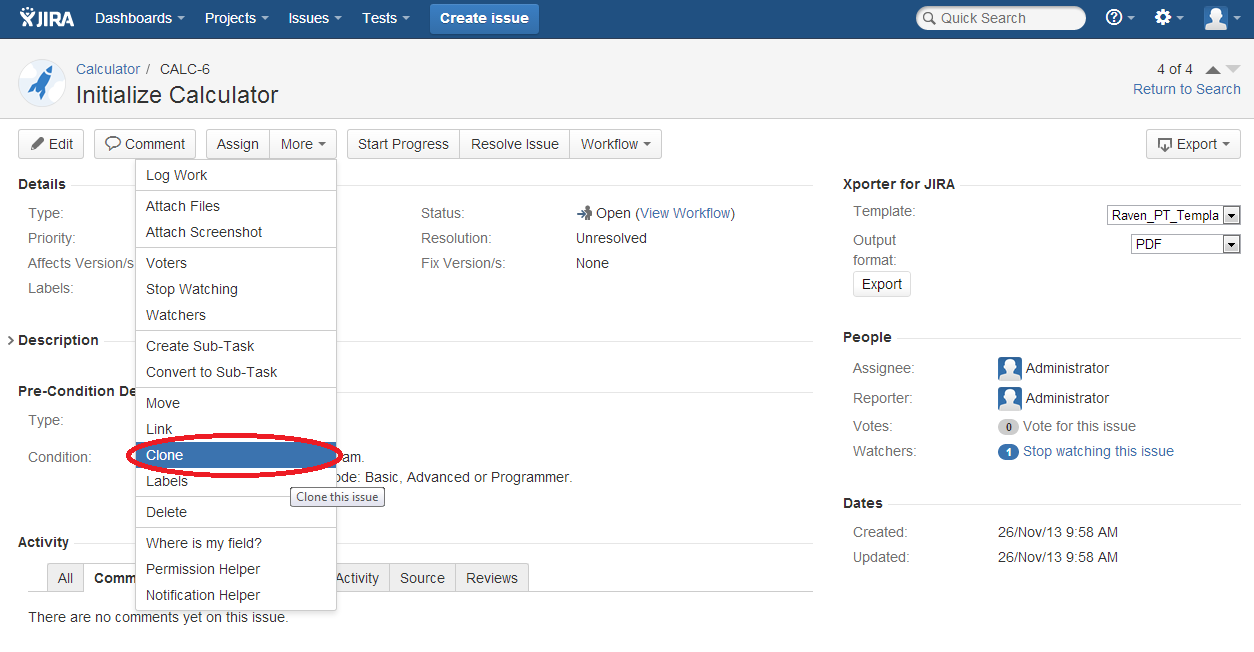Viewport: 1254px width, 652px height.
Task: Click the CALC-6 issue key
Action: 185,69
